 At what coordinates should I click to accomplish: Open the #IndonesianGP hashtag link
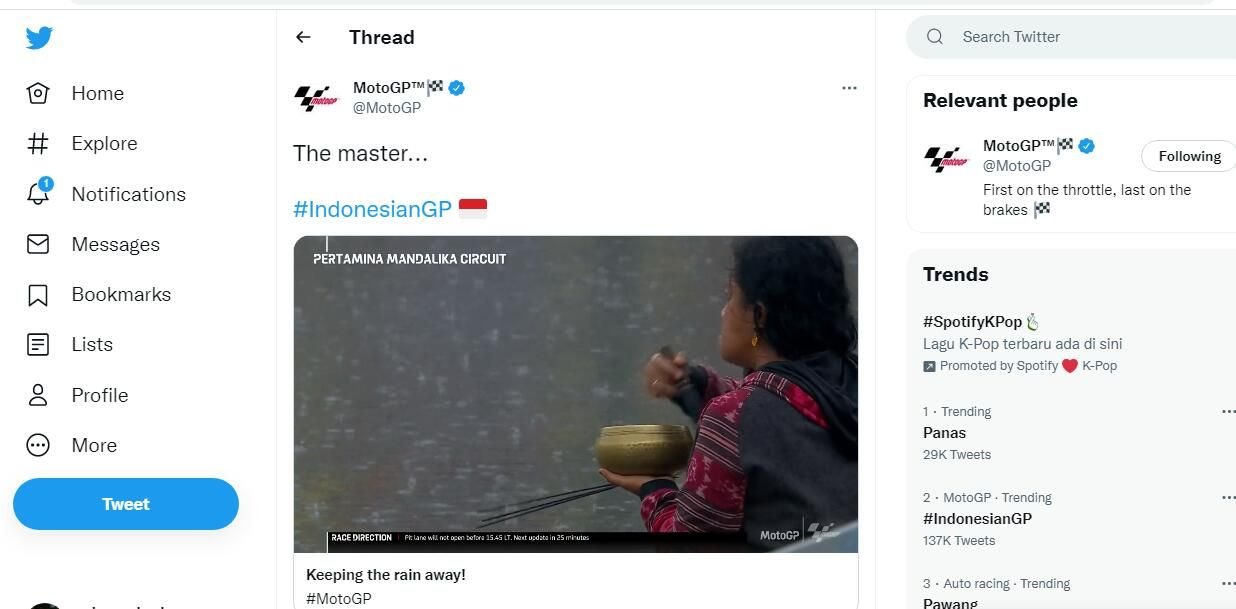[371, 208]
